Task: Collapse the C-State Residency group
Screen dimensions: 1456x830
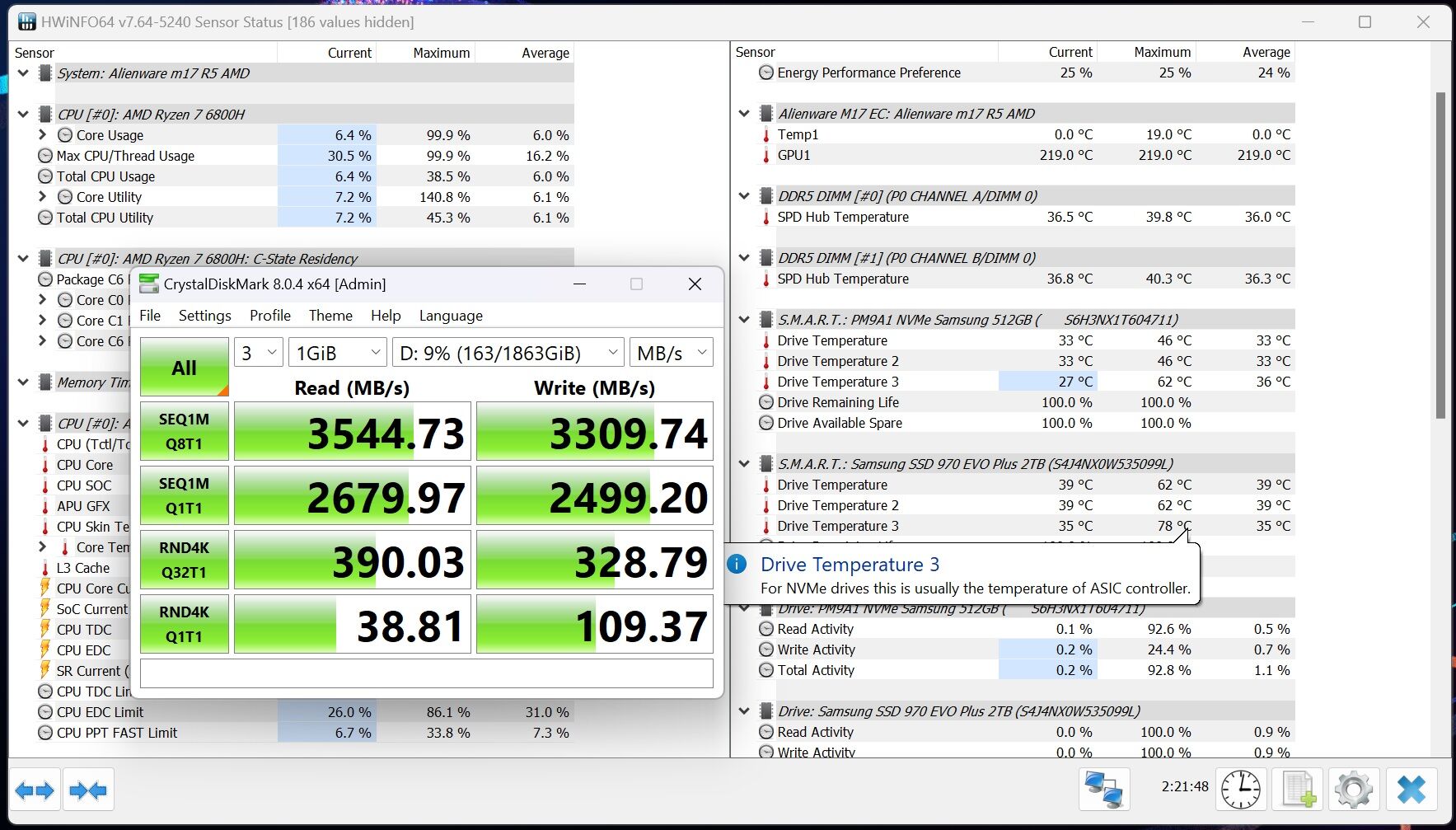Action: tap(23, 259)
